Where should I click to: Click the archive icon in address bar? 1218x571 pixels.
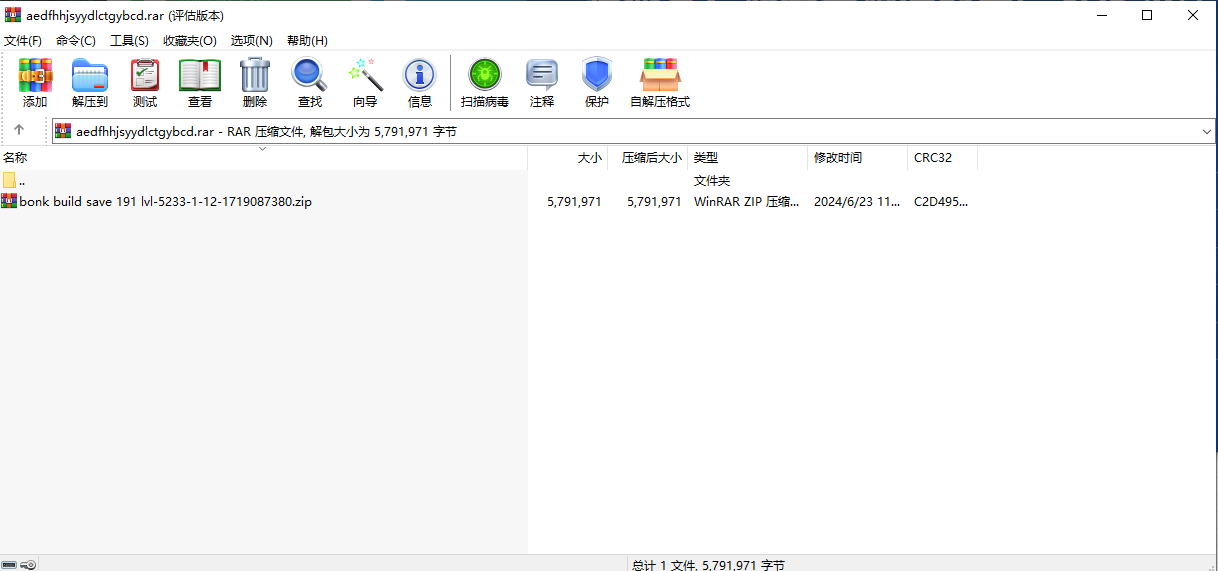tap(63, 131)
